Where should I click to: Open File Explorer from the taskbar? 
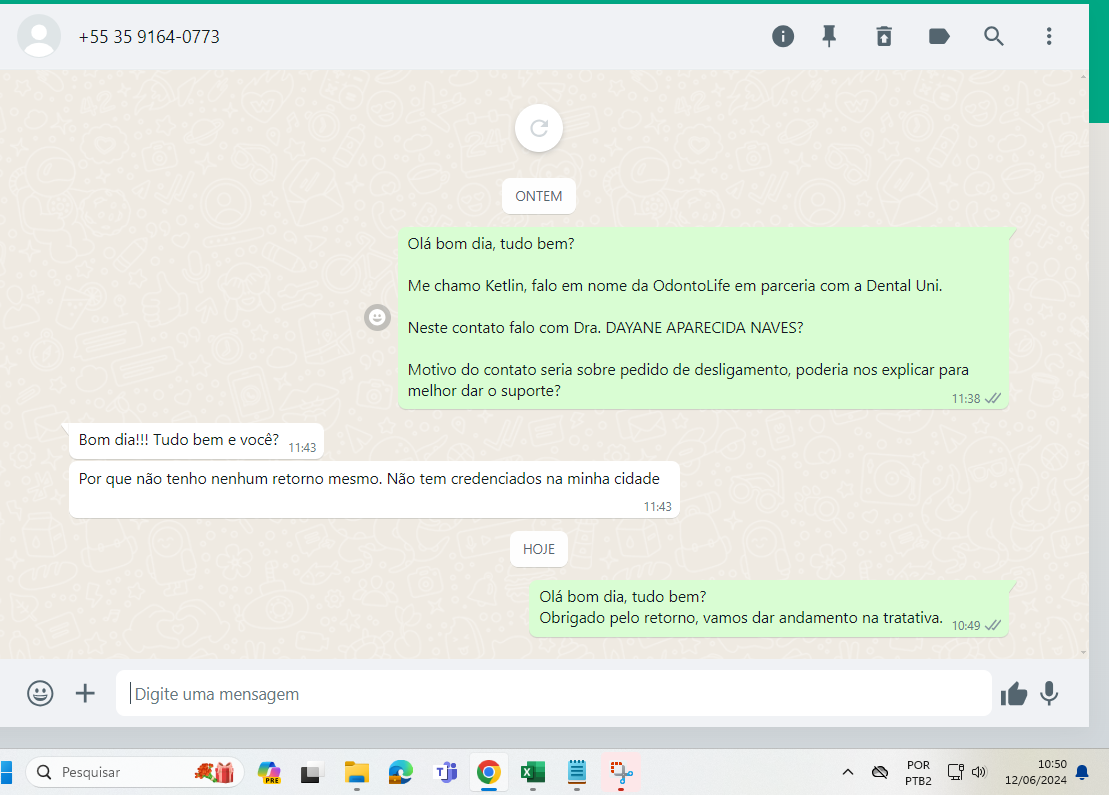(x=356, y=772)
